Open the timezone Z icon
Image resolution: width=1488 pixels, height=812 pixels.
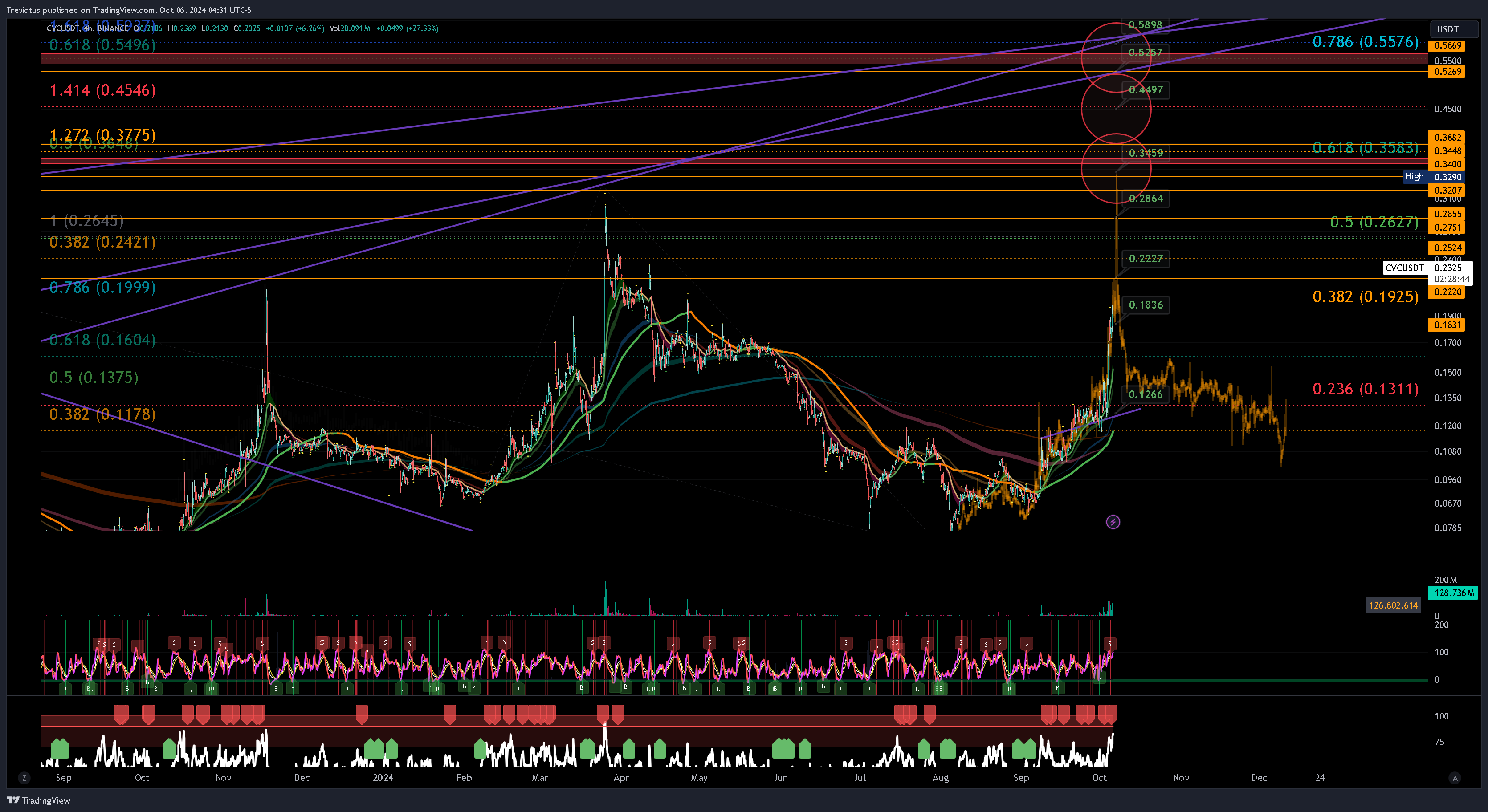pos(24,778)
